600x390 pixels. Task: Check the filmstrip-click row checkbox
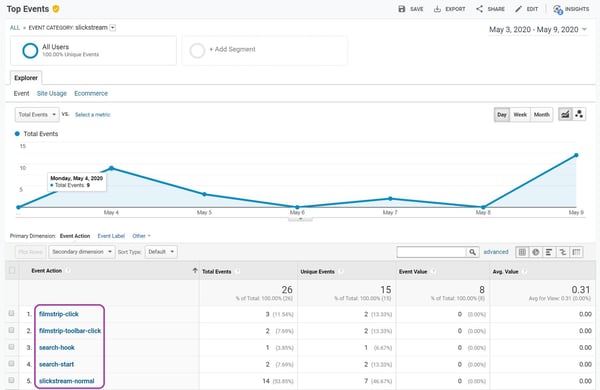pyautogui.click(x=11, y=313)
